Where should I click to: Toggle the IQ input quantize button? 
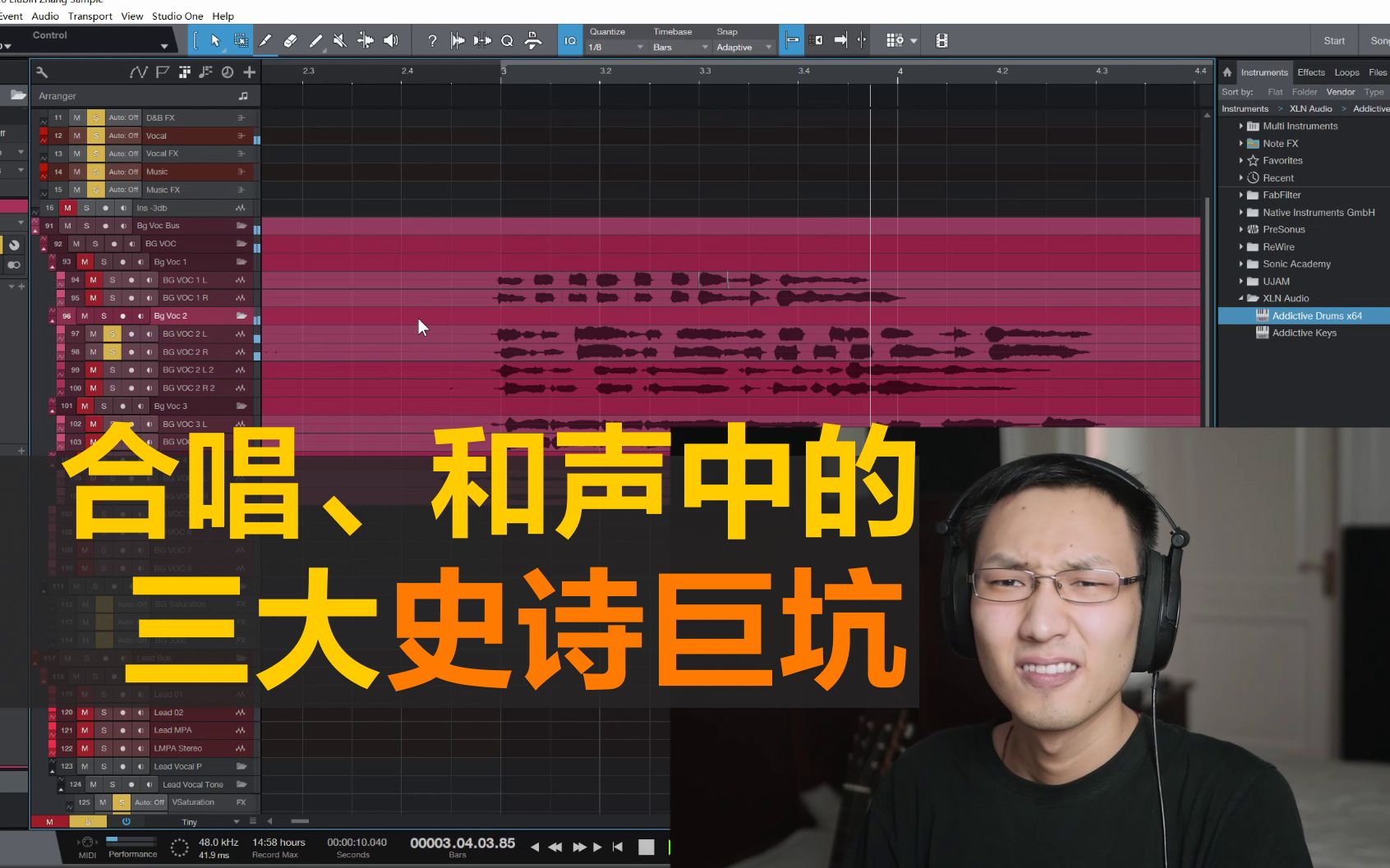pos(569,40)
